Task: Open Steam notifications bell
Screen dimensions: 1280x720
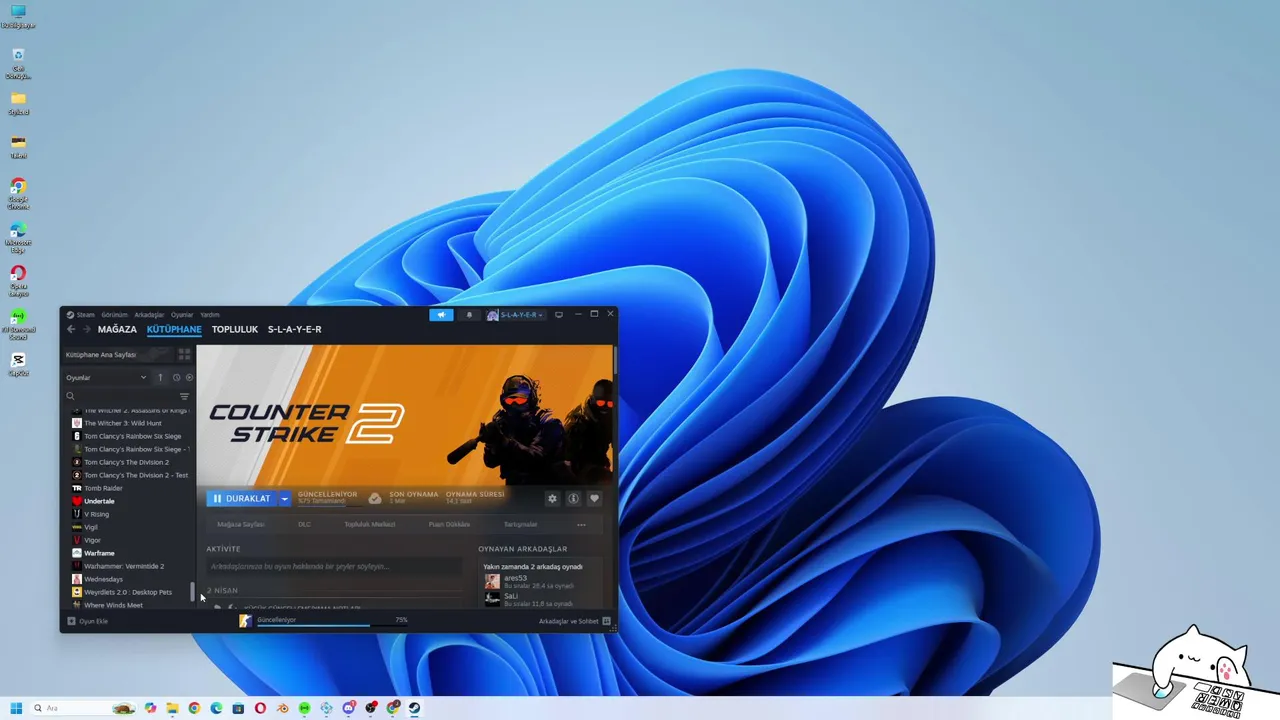Action: (469, 315)
